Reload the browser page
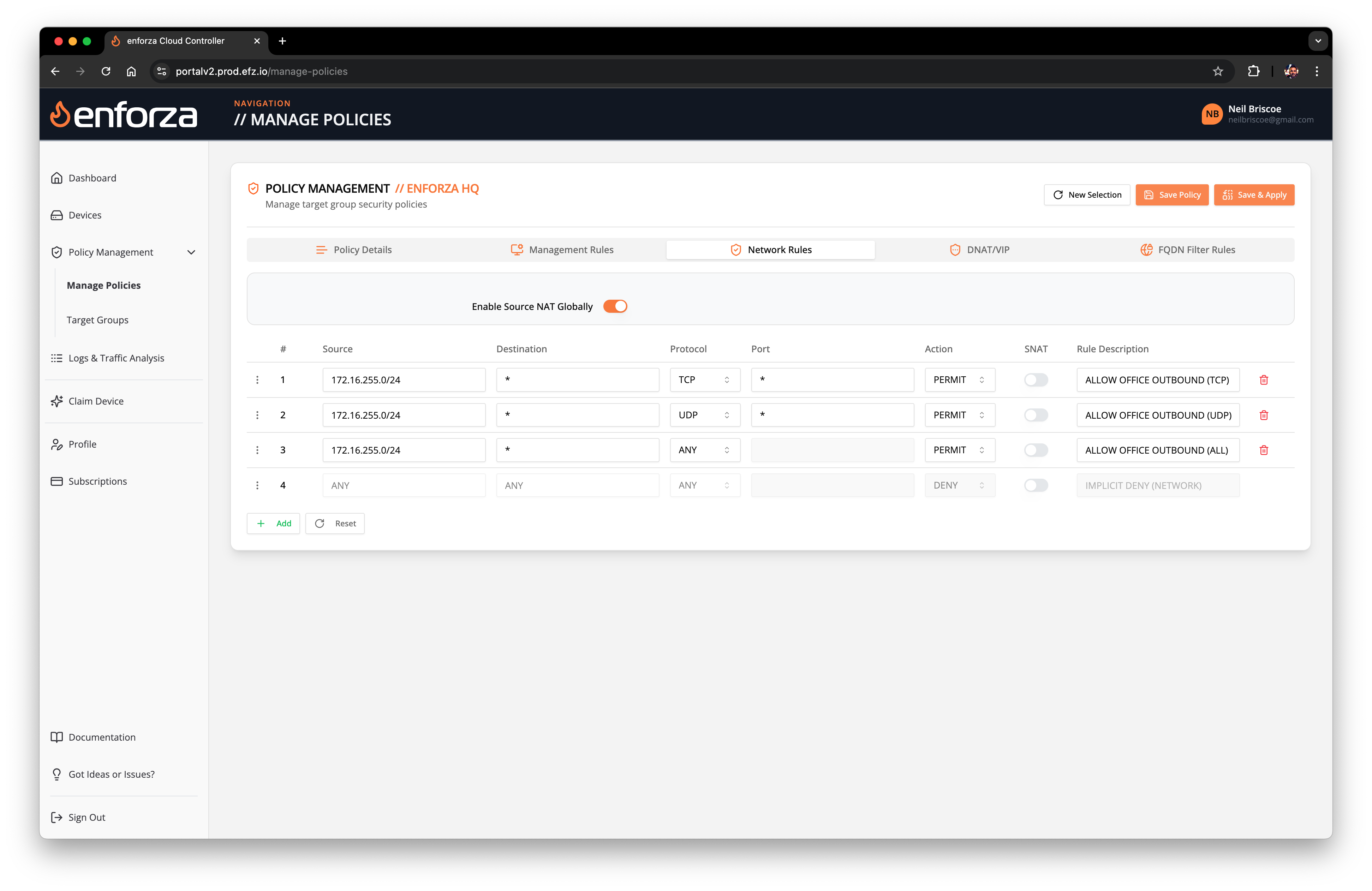 (106, 71)
